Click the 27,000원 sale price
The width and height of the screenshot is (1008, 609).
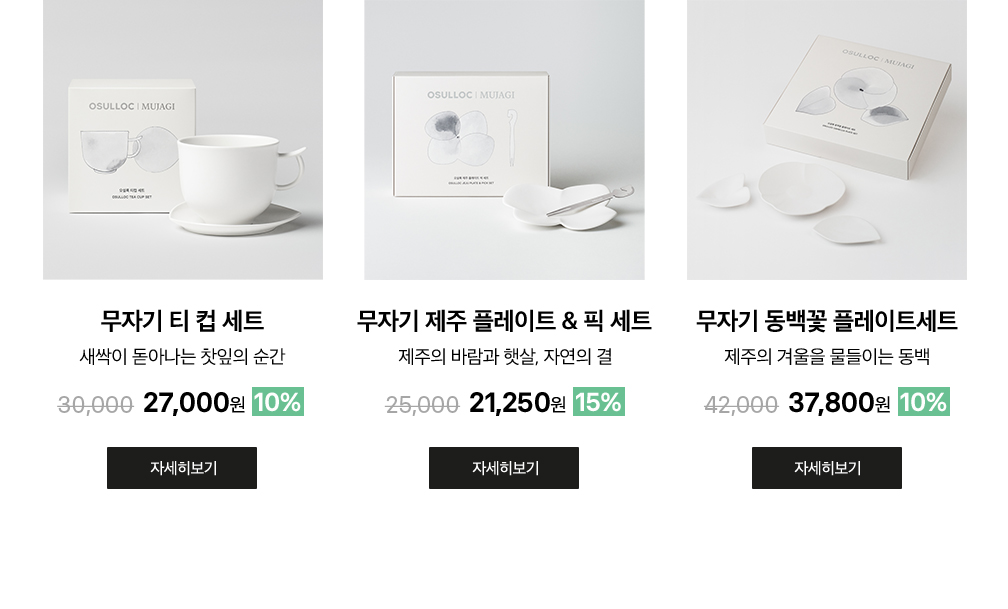tap(194, 403)
